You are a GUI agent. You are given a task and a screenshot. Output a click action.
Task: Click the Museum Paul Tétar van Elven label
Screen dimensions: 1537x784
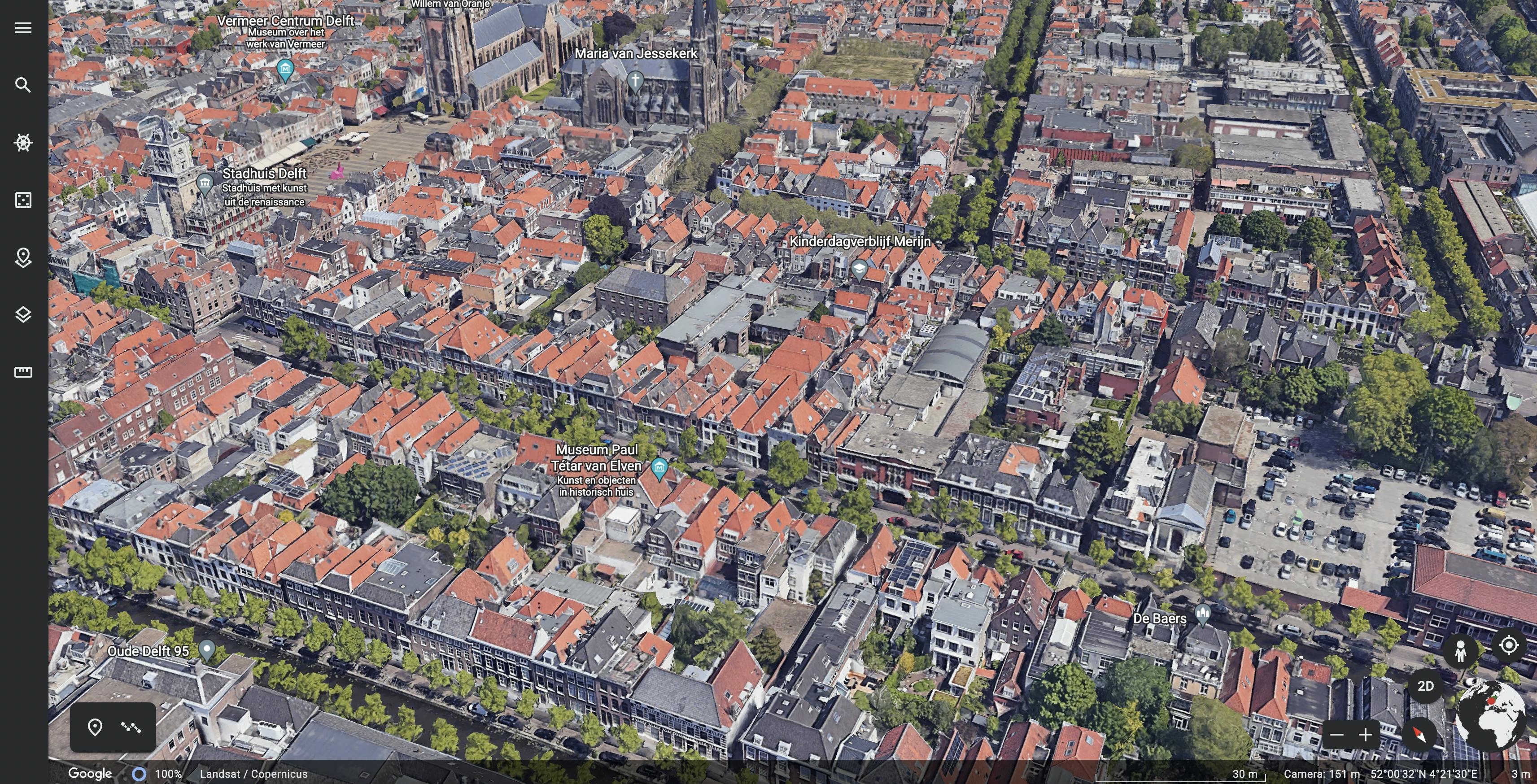click(597, 457)
